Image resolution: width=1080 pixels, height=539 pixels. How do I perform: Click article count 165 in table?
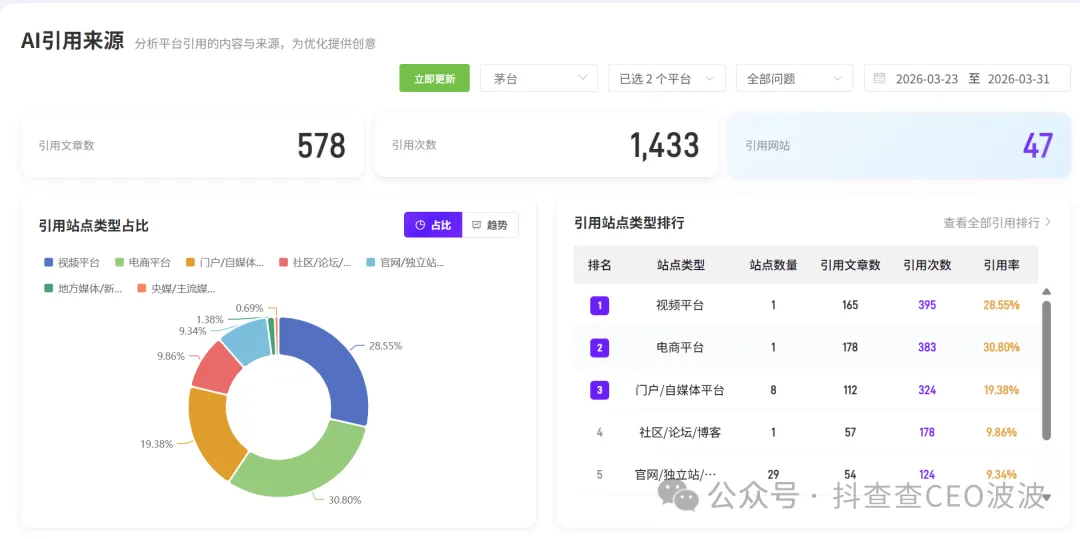click(850, 305)
